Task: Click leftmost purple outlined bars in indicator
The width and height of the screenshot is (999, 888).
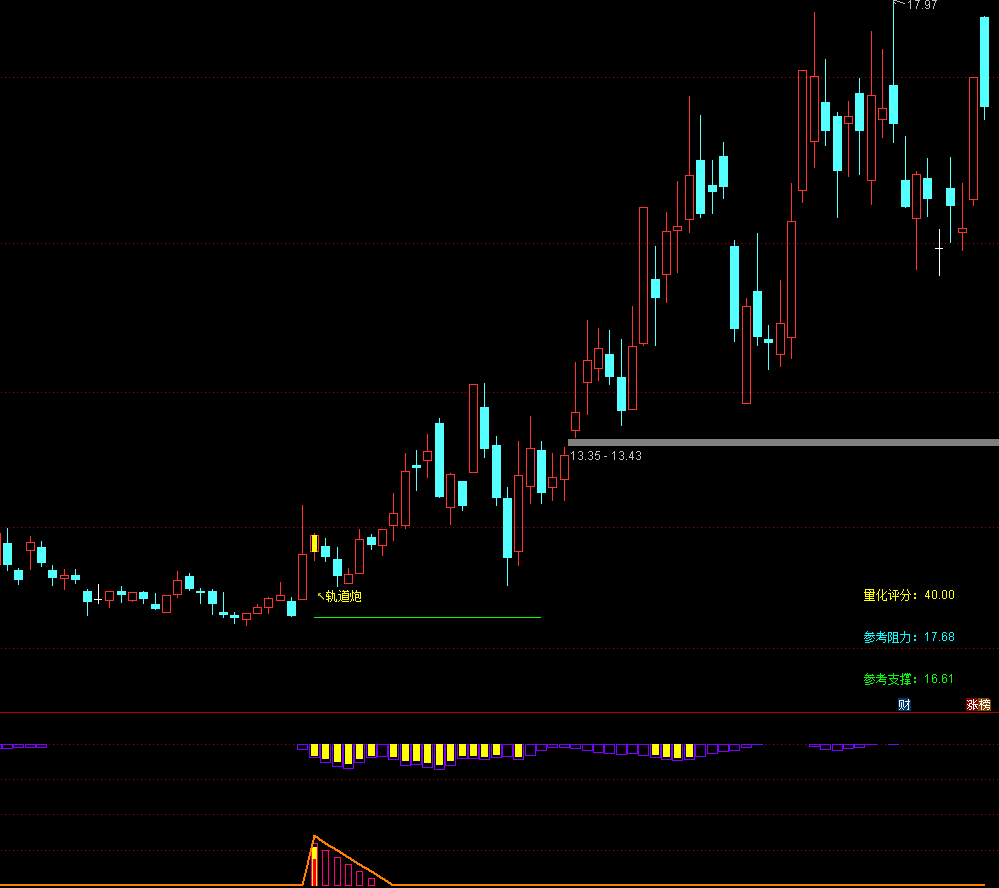Action: [x=23, y=746]
